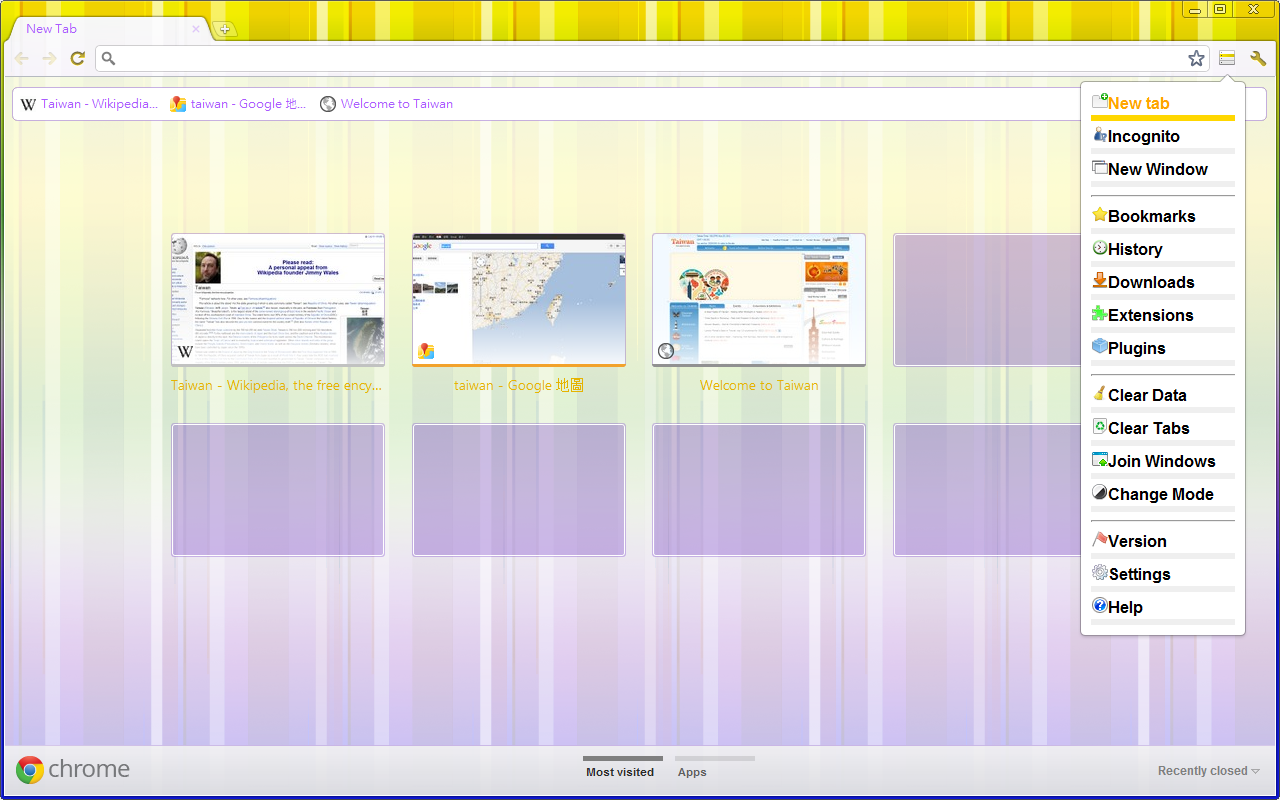Click the 'Welcome to Taiwan' thumbnail caption
The width and height of the screenshot is (1280, 800).
click(759, 386)
